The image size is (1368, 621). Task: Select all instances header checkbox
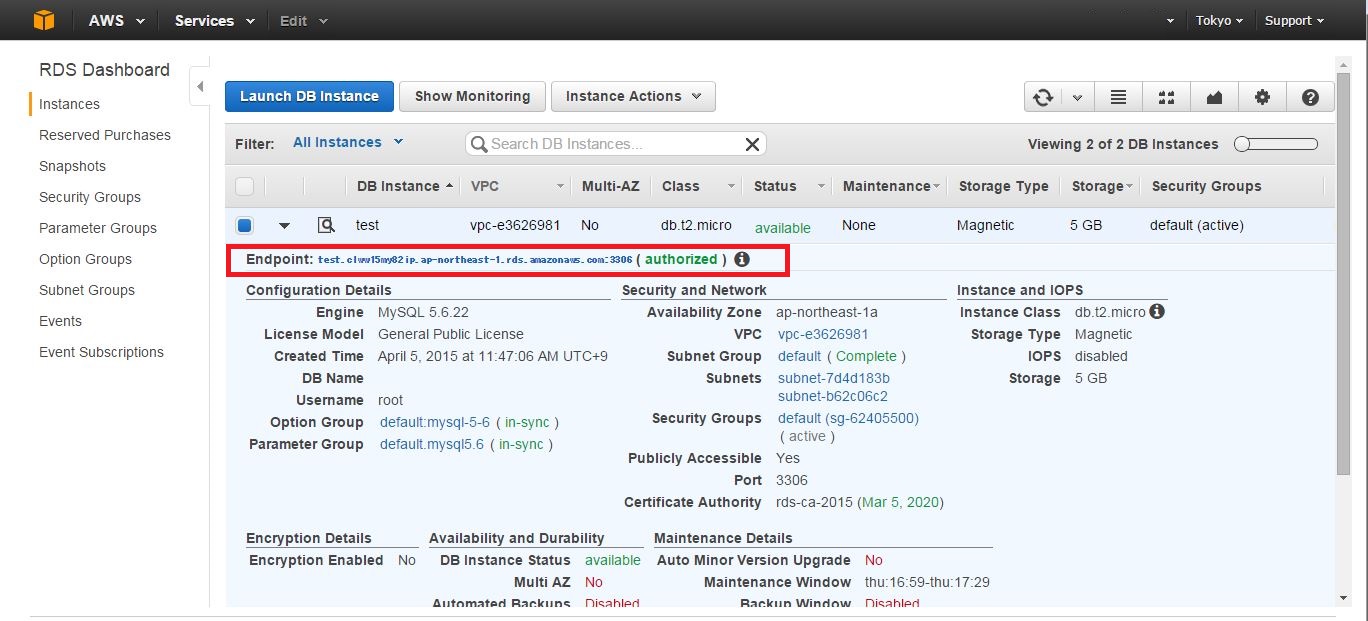coord(244,186)
